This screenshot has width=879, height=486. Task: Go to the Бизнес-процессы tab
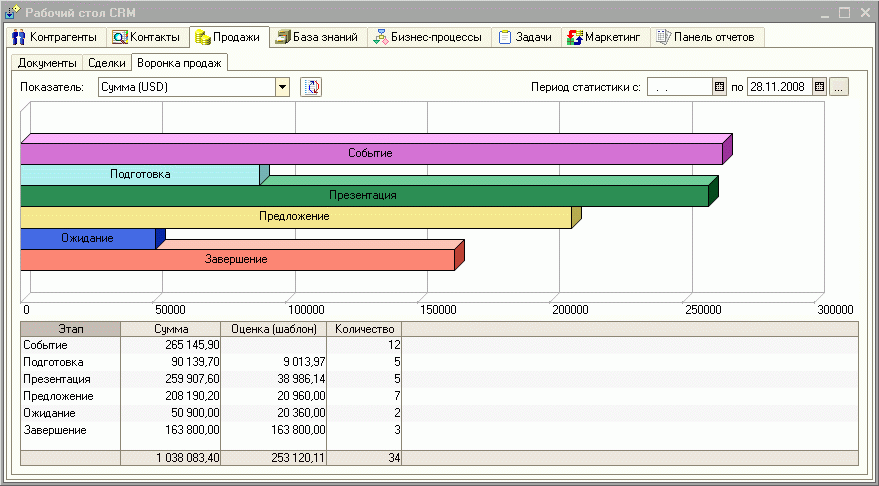click(x=428, y=37)
